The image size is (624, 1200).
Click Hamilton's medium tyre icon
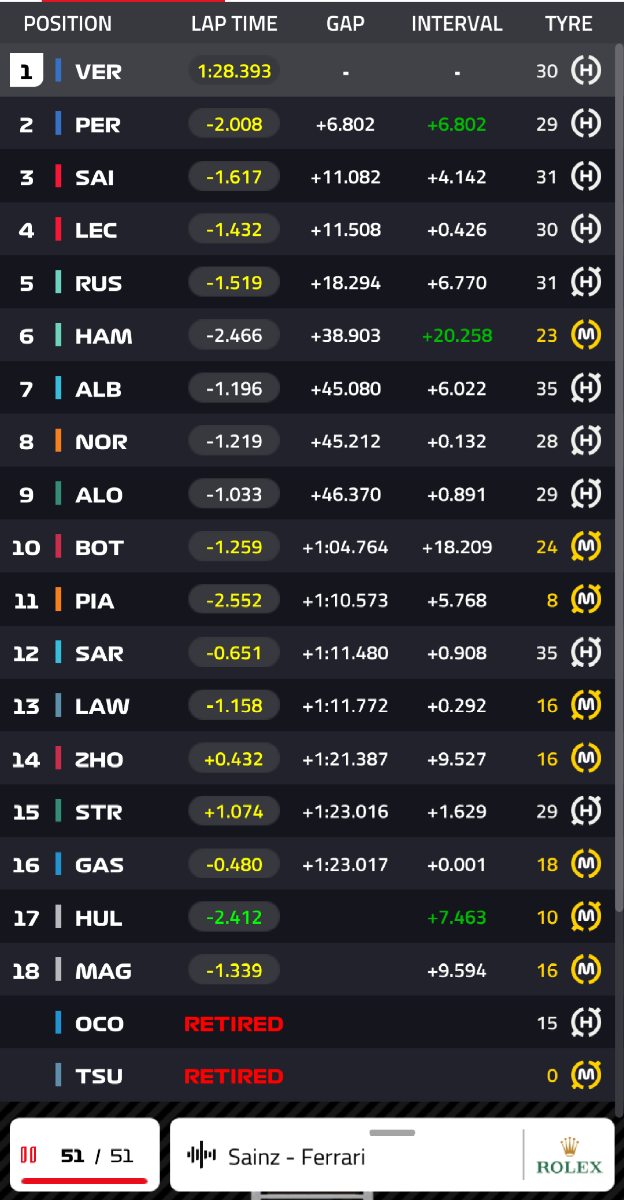click(585, 336)
